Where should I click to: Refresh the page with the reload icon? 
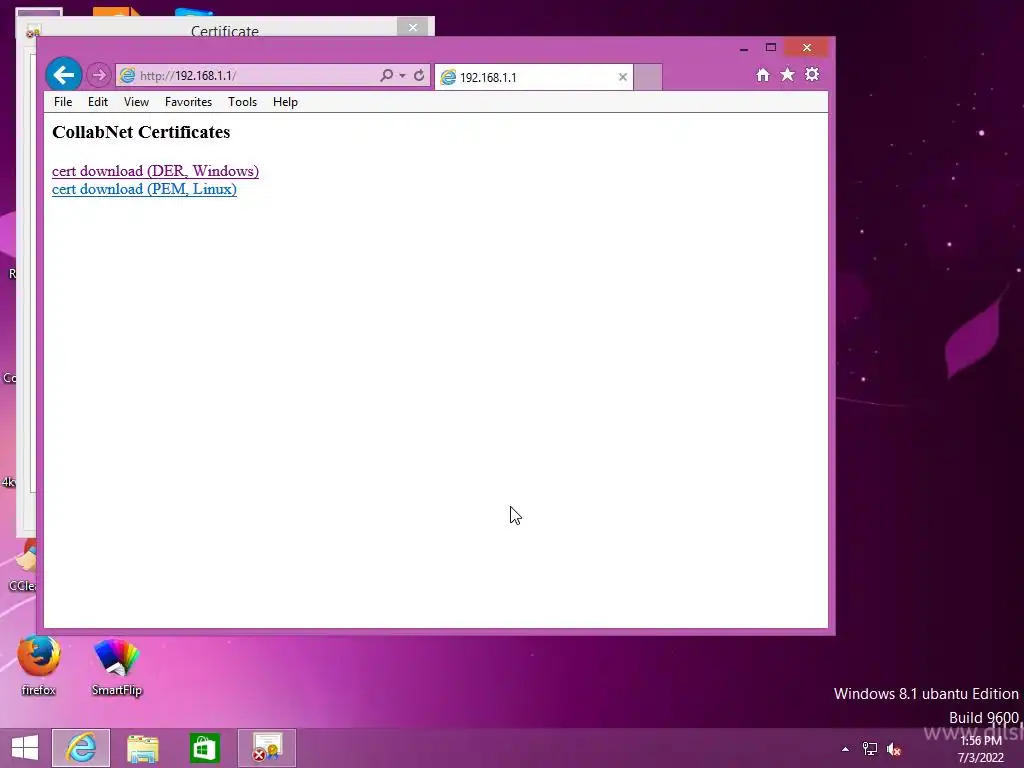pos(419,75)
